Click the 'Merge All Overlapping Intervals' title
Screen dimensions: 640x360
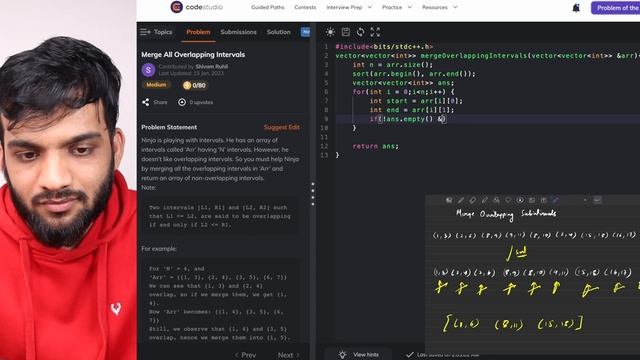[193, 55]
